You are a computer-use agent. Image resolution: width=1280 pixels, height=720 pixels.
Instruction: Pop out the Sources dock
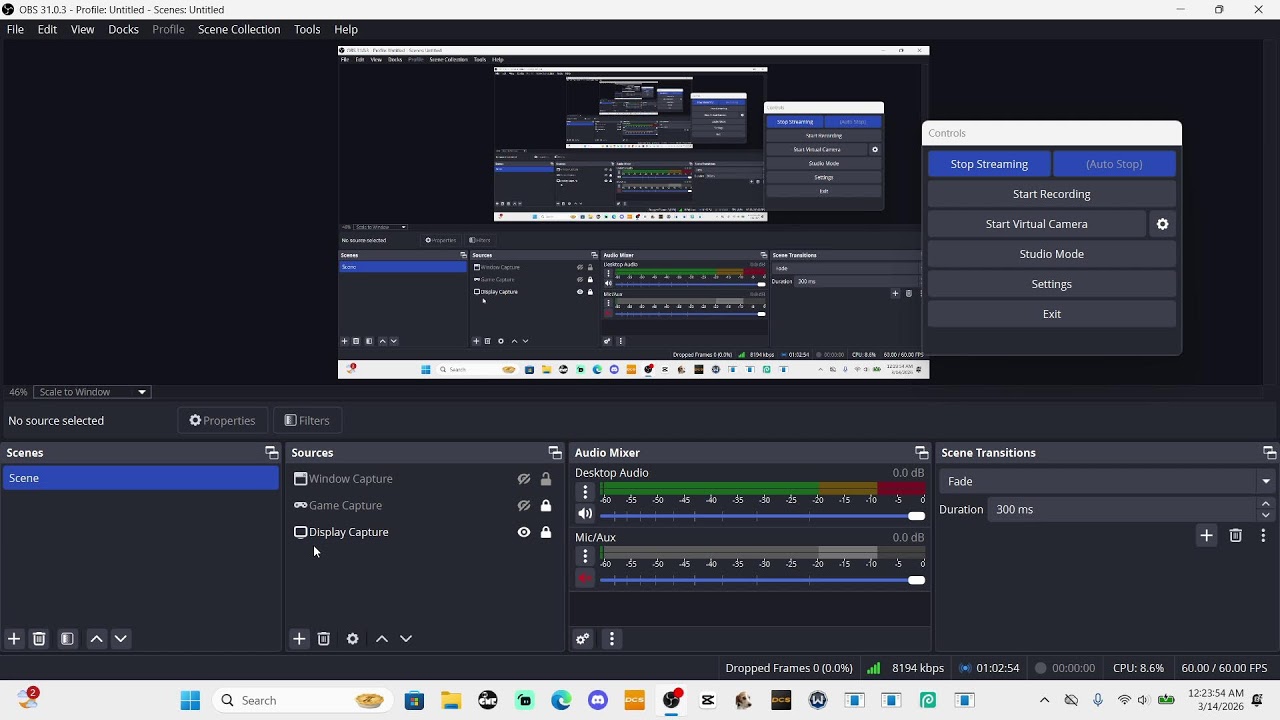555,453
